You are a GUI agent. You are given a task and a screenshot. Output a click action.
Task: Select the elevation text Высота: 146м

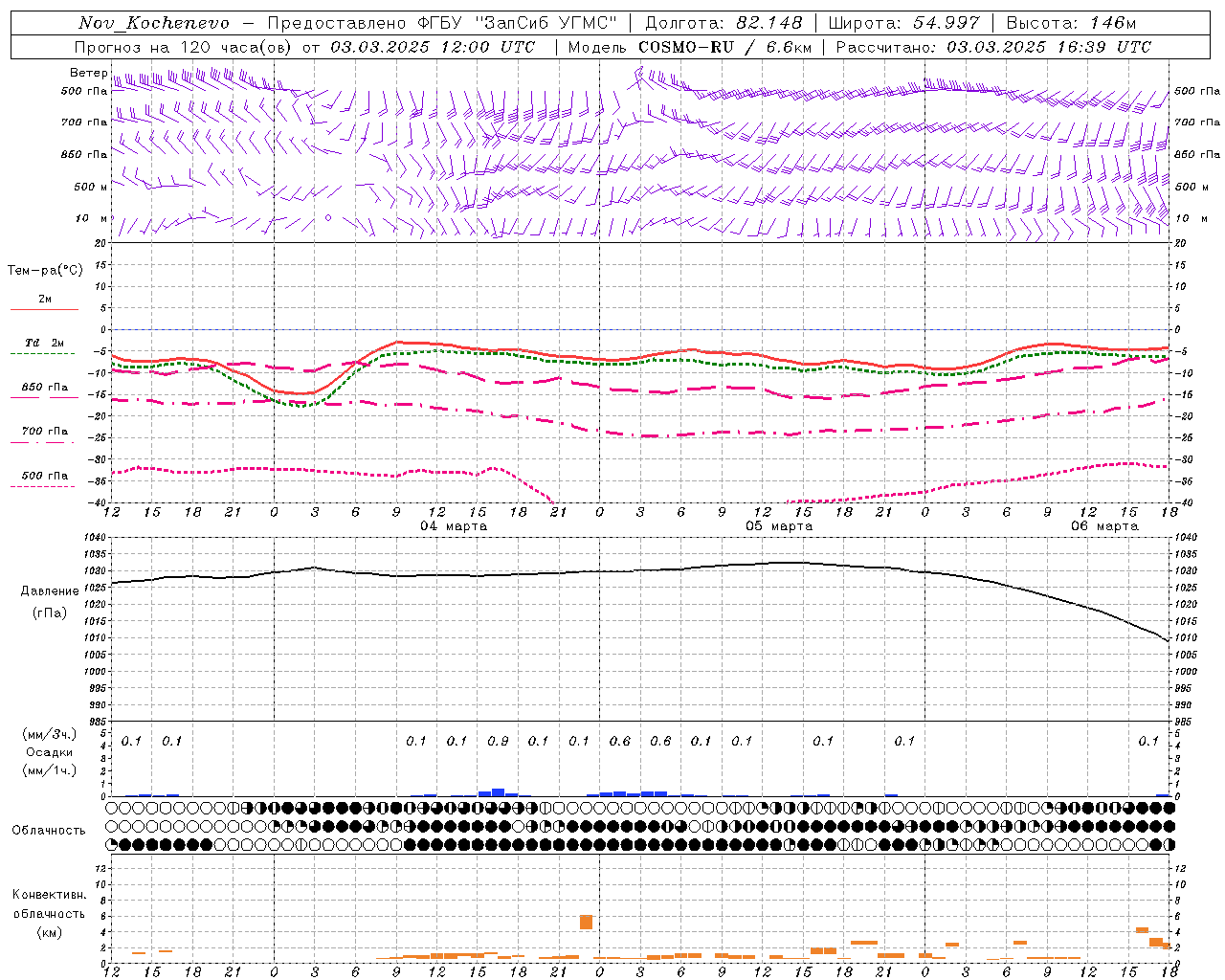pyautogui.click(x=1071, y=23)
